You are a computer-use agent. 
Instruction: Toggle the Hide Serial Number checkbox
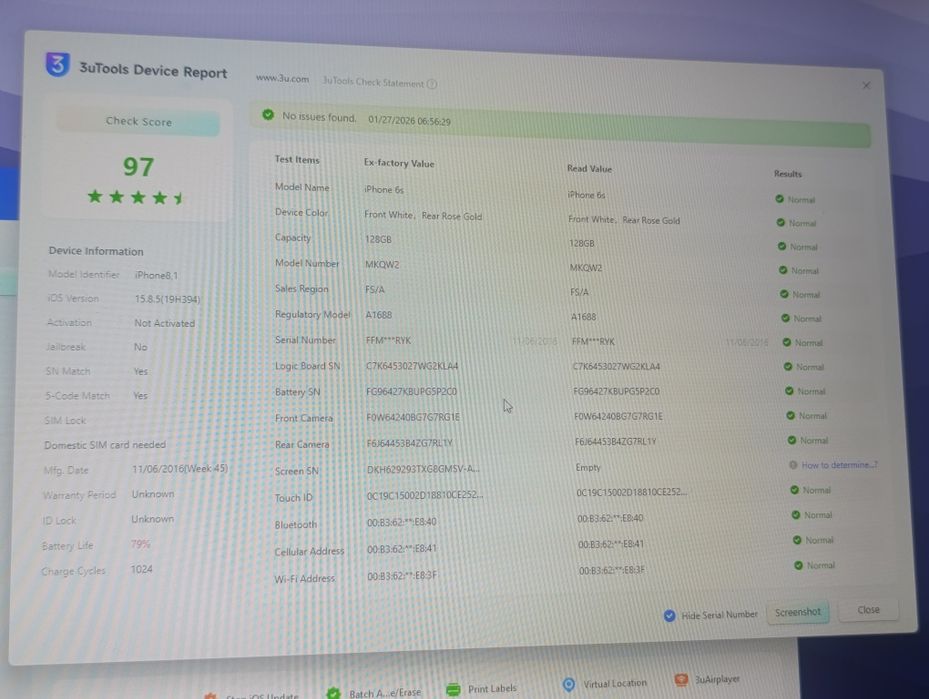click(x=669, y=615)
